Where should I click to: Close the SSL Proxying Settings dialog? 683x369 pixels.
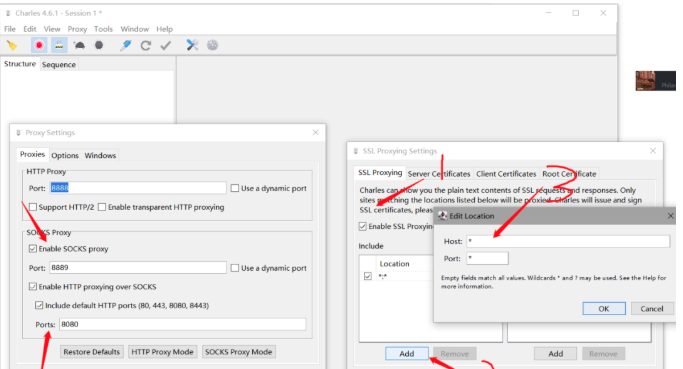(x=653, y=151)
